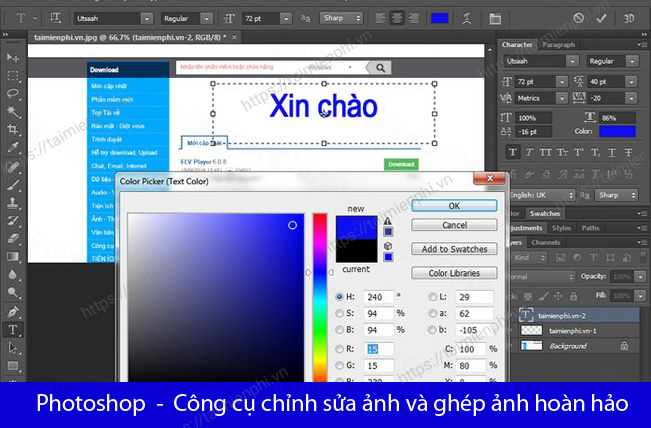Cancel current text edits icon
651x428 pixels.
pos(578,18)
